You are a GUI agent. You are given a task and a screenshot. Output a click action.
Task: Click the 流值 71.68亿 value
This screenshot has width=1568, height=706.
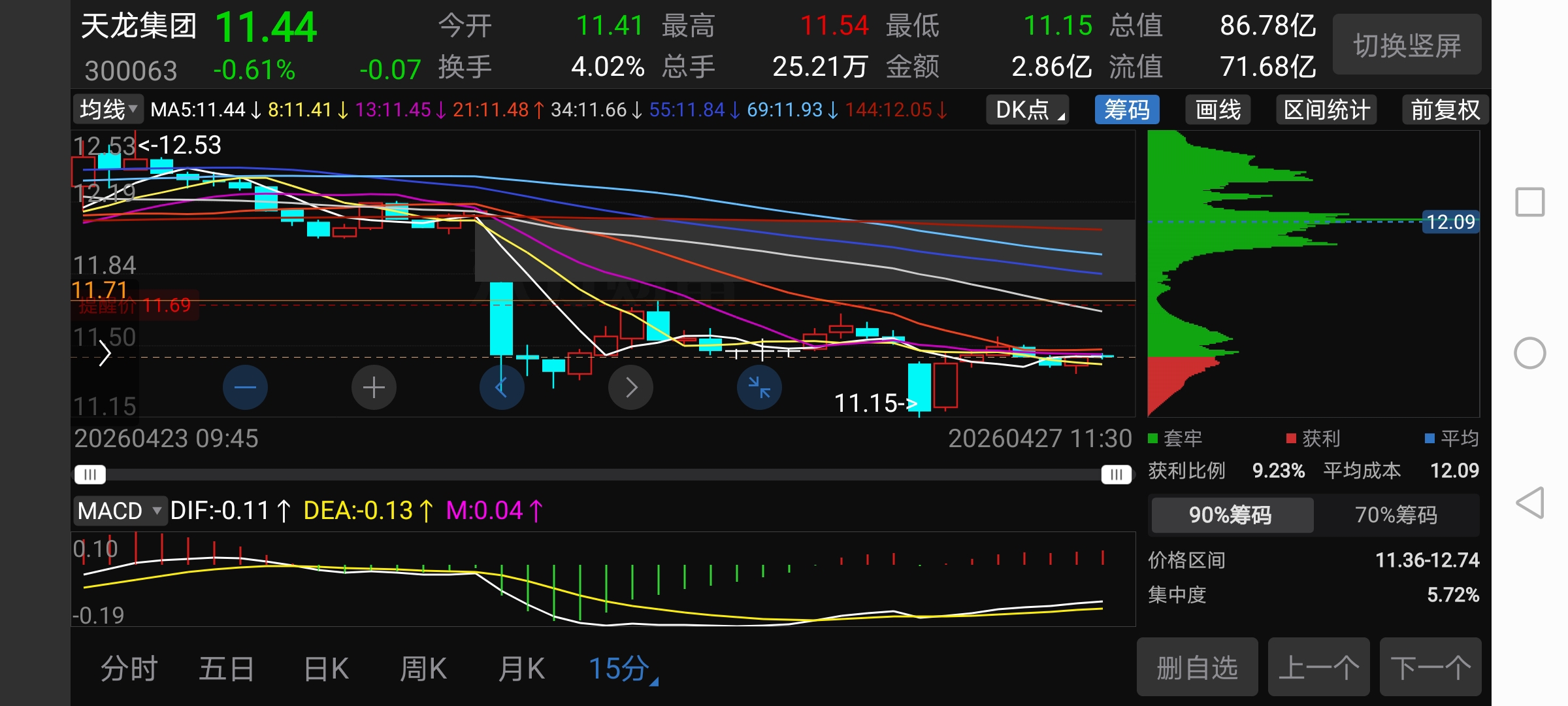(x=1268, y=67)
